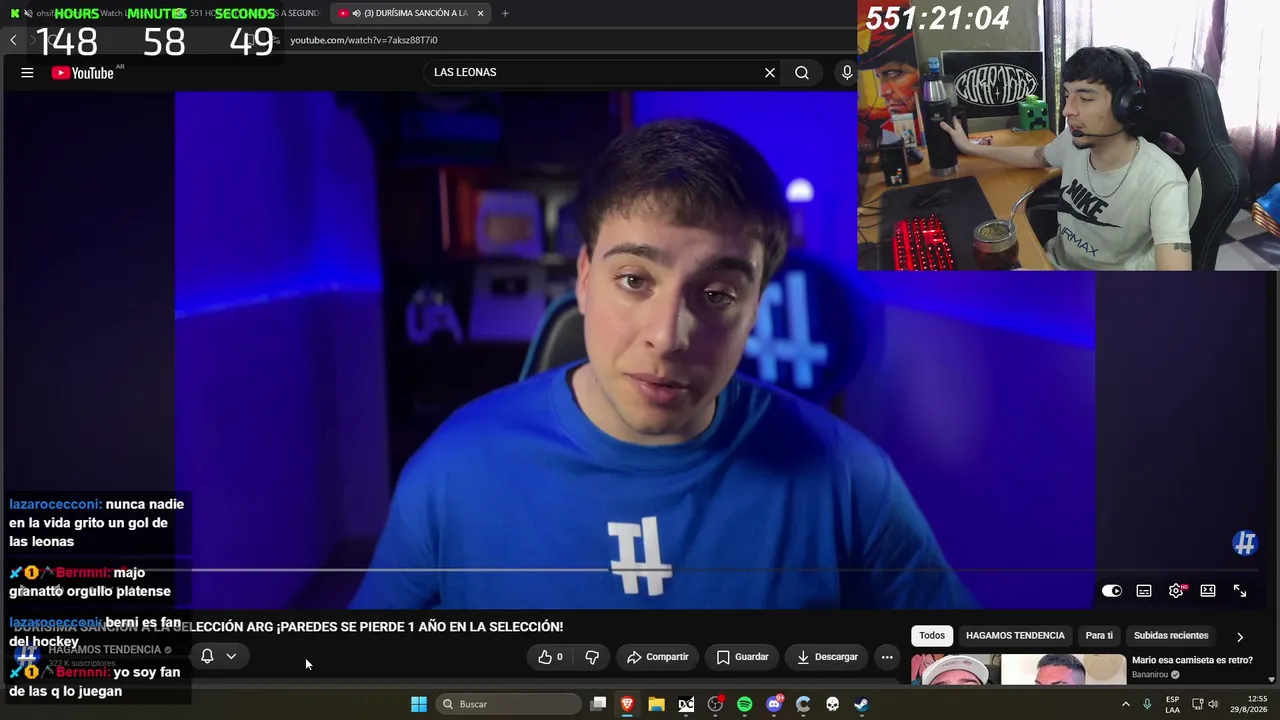Click the Compartir share button

coord(658,657)
